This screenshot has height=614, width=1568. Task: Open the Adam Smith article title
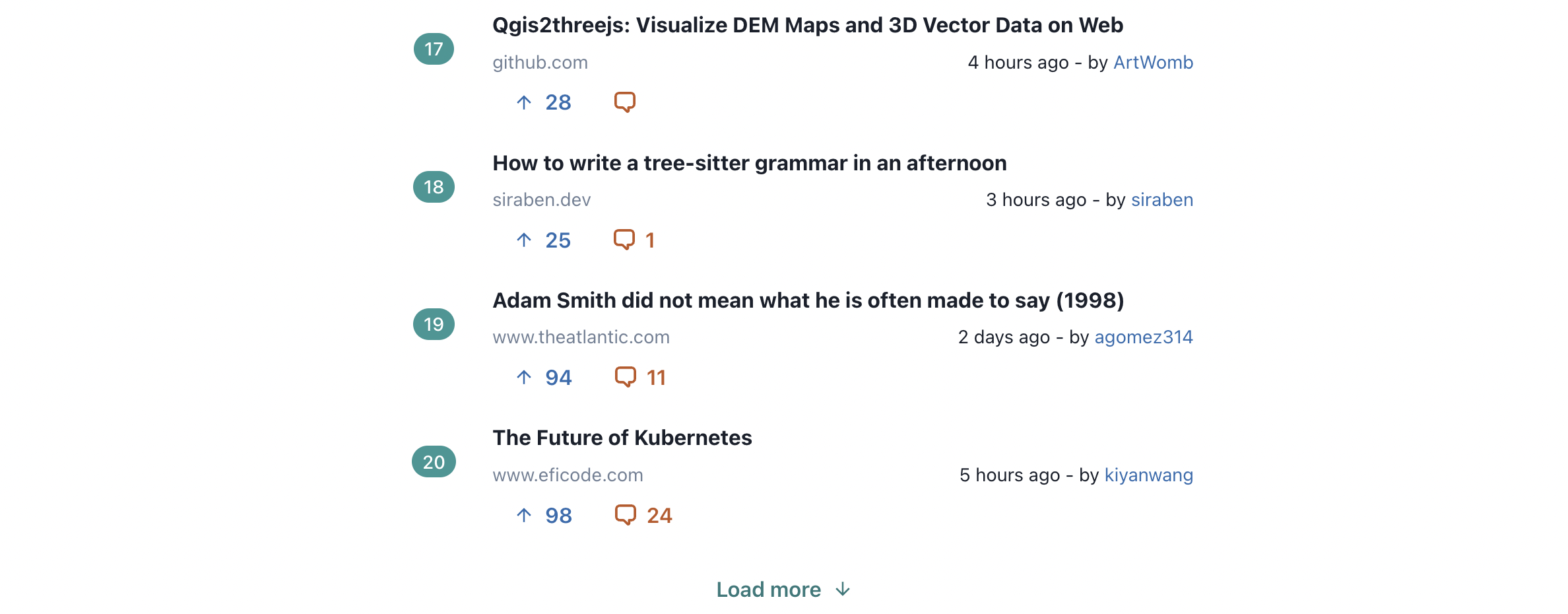point(808,300)
